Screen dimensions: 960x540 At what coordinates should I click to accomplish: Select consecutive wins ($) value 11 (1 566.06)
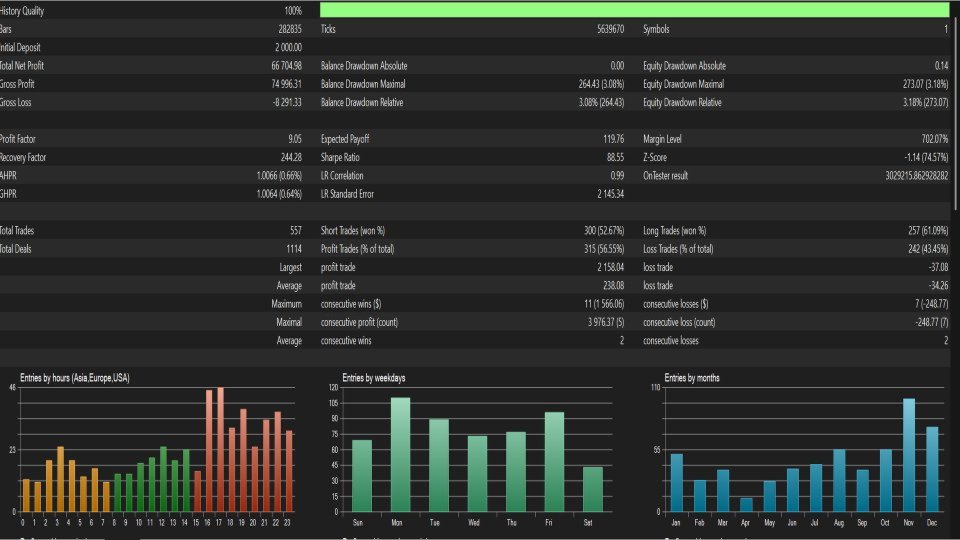click(x=604, y=304)
